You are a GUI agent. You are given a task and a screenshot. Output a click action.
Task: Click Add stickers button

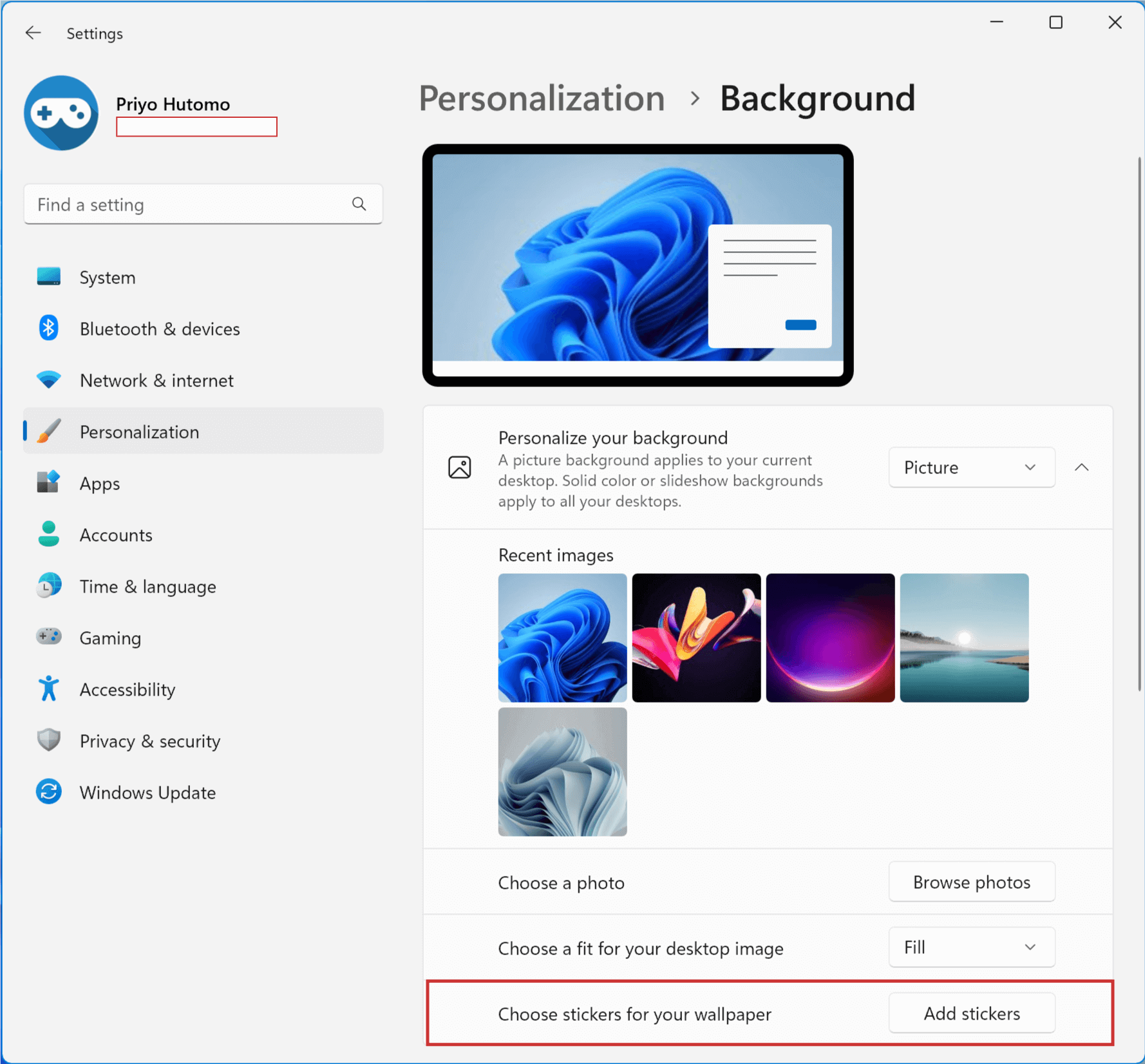[x=972, y=1013]
